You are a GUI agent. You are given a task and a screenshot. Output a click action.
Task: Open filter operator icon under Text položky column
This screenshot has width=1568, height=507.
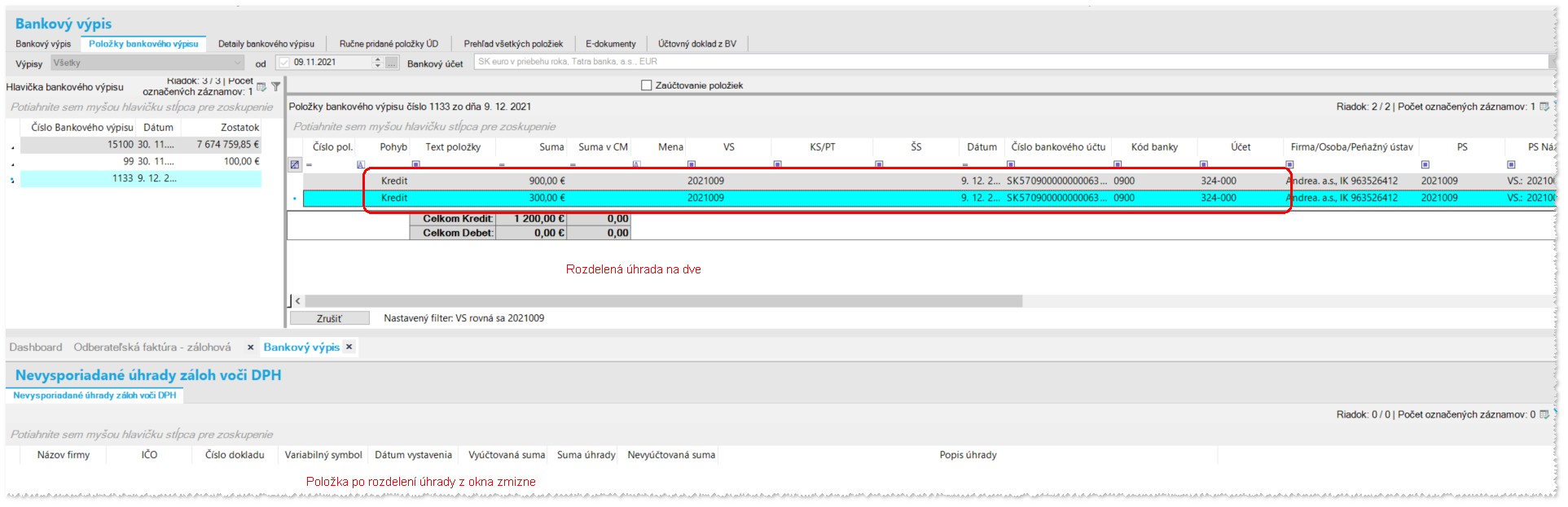[416, 164]
